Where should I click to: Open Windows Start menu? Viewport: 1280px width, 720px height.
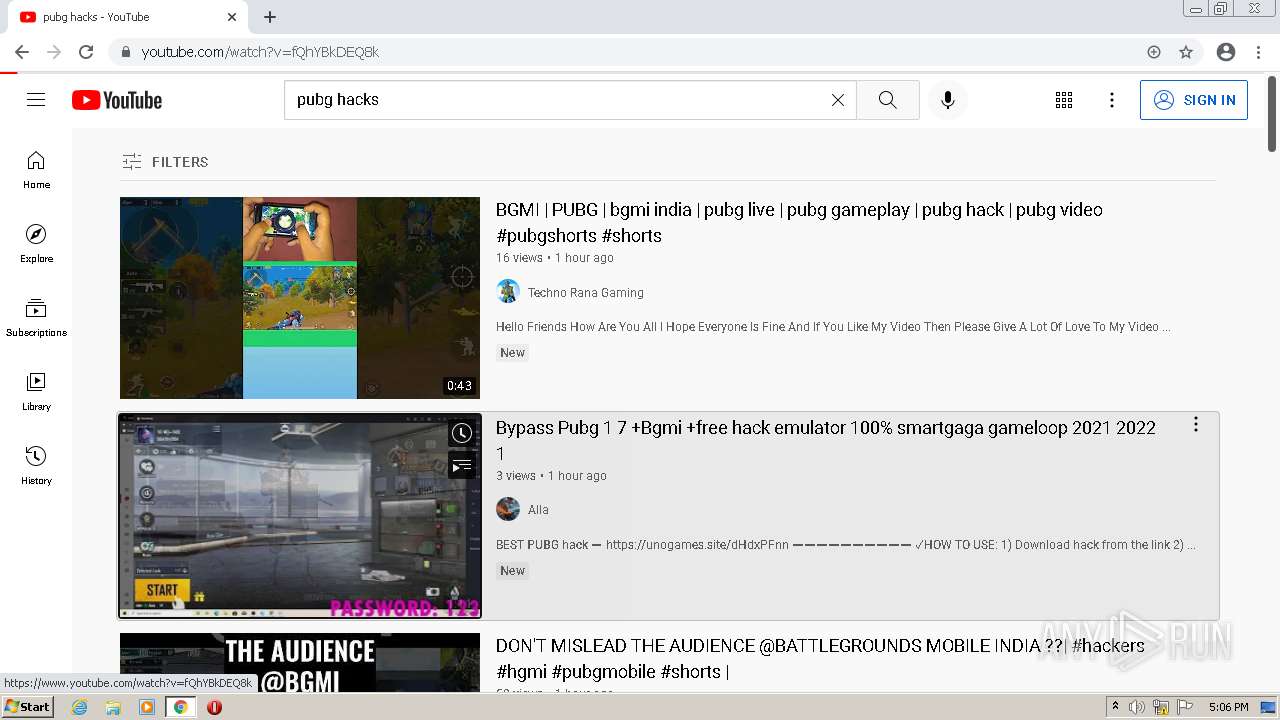click(x=27, y=707)
